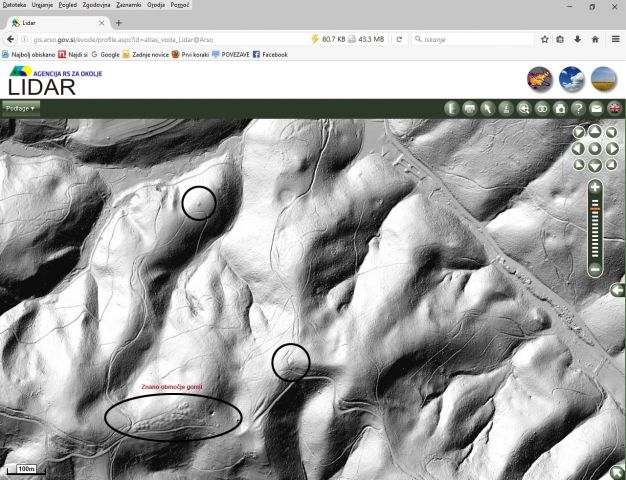
Task: Click the site info icon in the address bar
Action: [x=24, y=39]
